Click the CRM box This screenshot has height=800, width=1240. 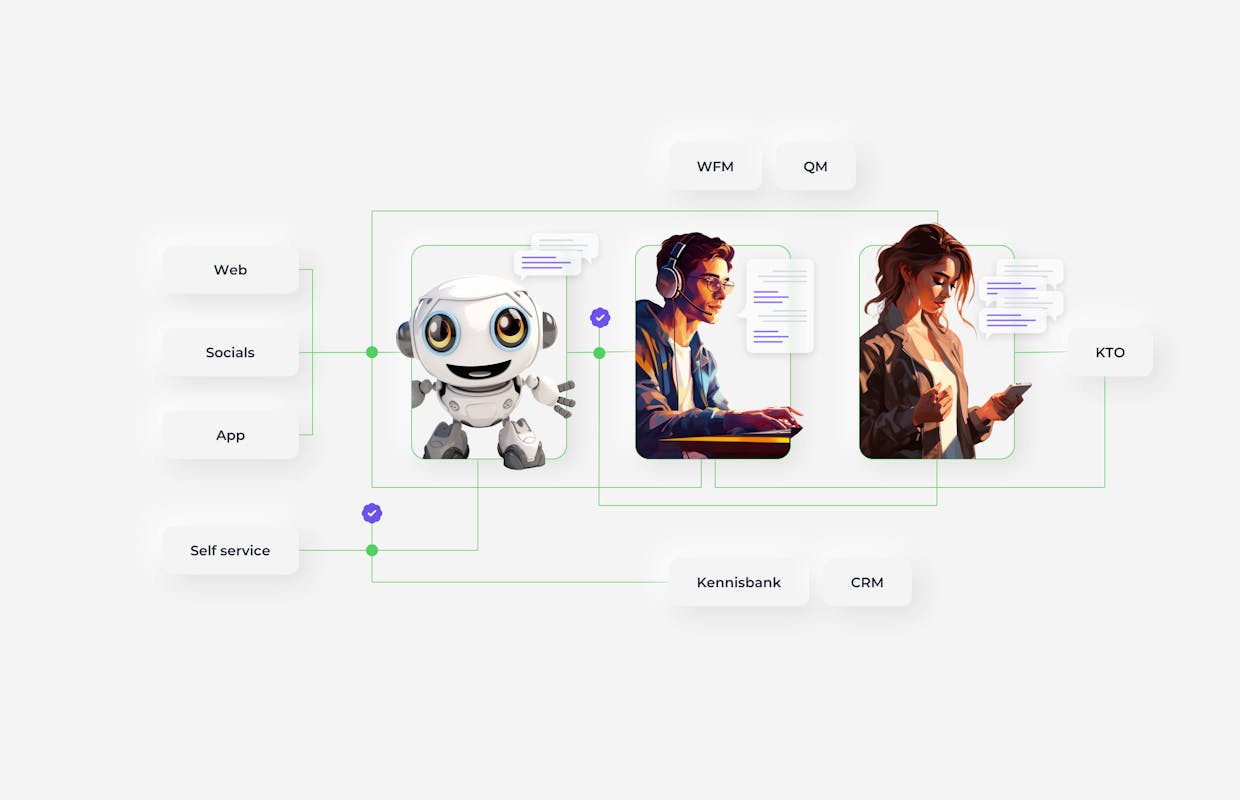pos(867,582)
